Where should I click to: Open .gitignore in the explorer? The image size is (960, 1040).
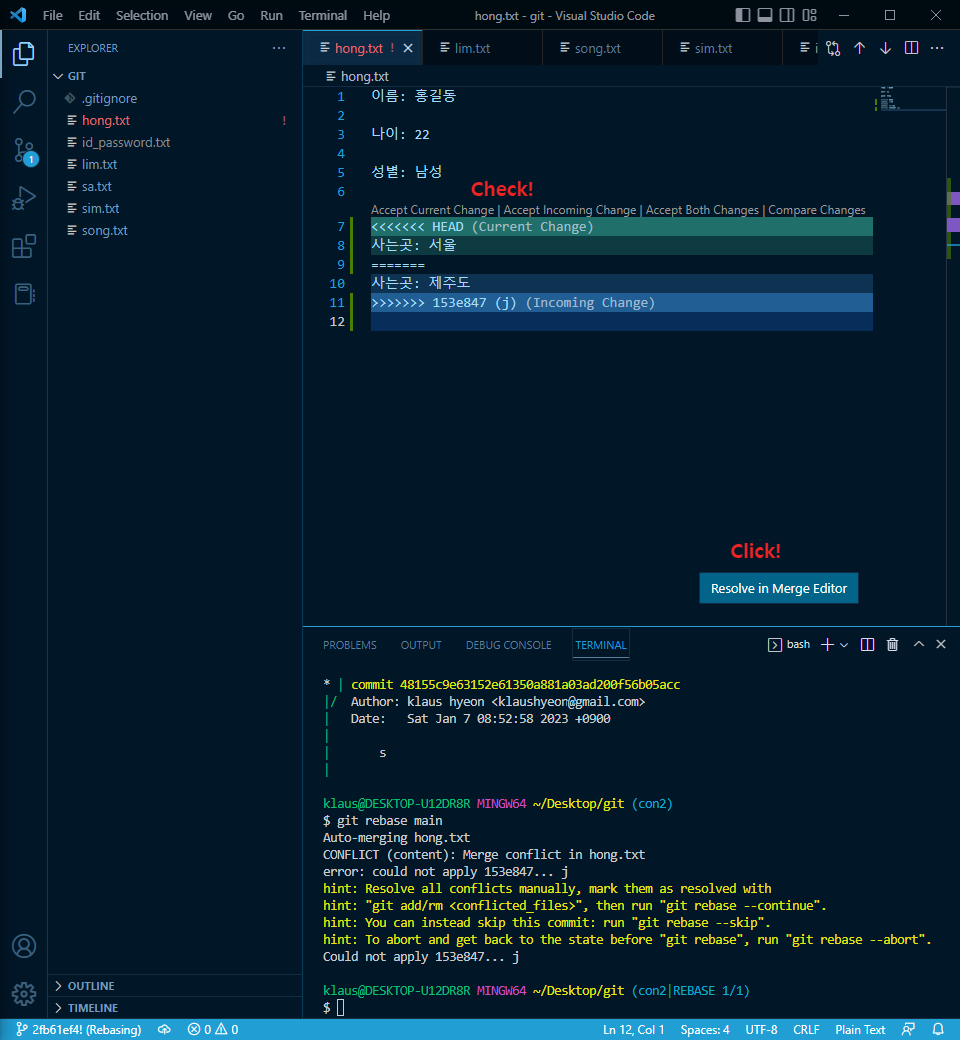pos(175,98)
